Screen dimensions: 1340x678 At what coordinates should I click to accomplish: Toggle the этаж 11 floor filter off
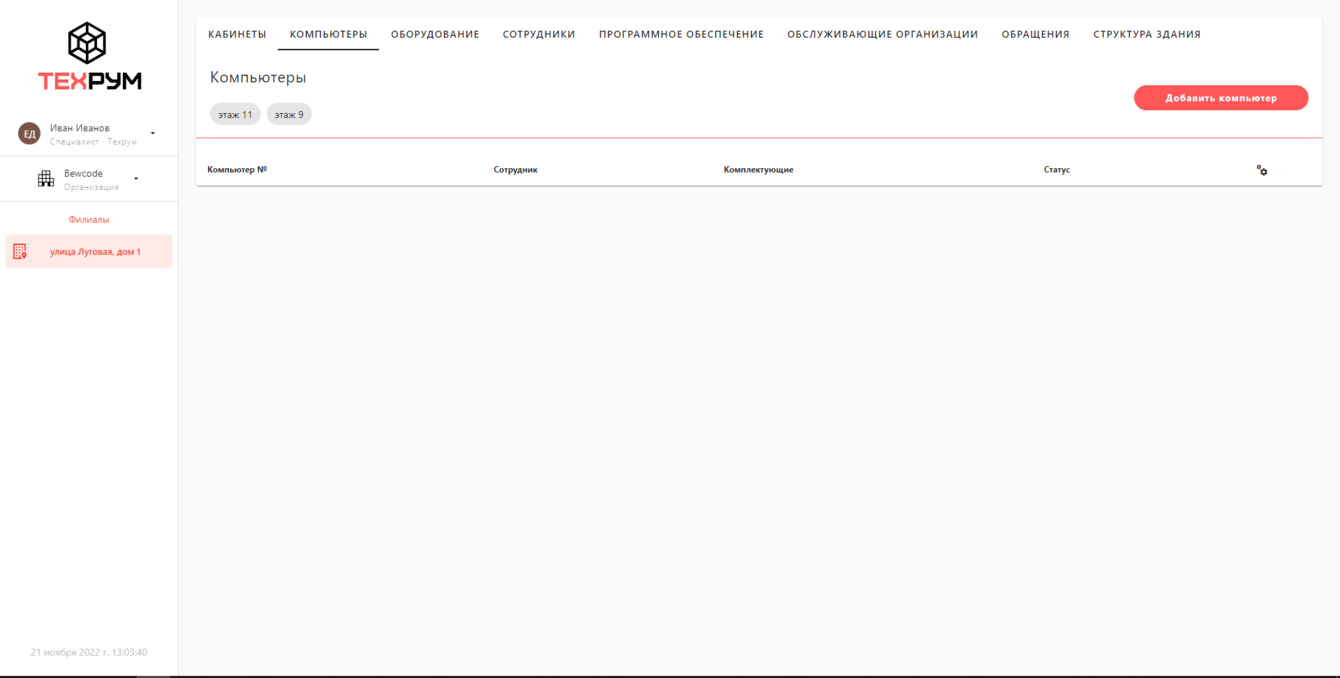[x=234, y=114]
